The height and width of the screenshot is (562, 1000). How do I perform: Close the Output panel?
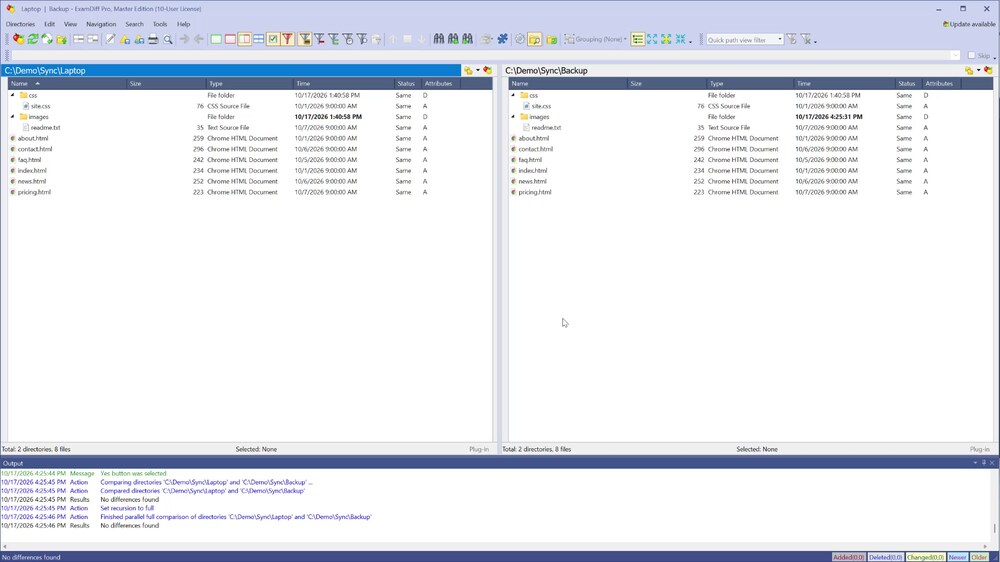tap(992, 463)
